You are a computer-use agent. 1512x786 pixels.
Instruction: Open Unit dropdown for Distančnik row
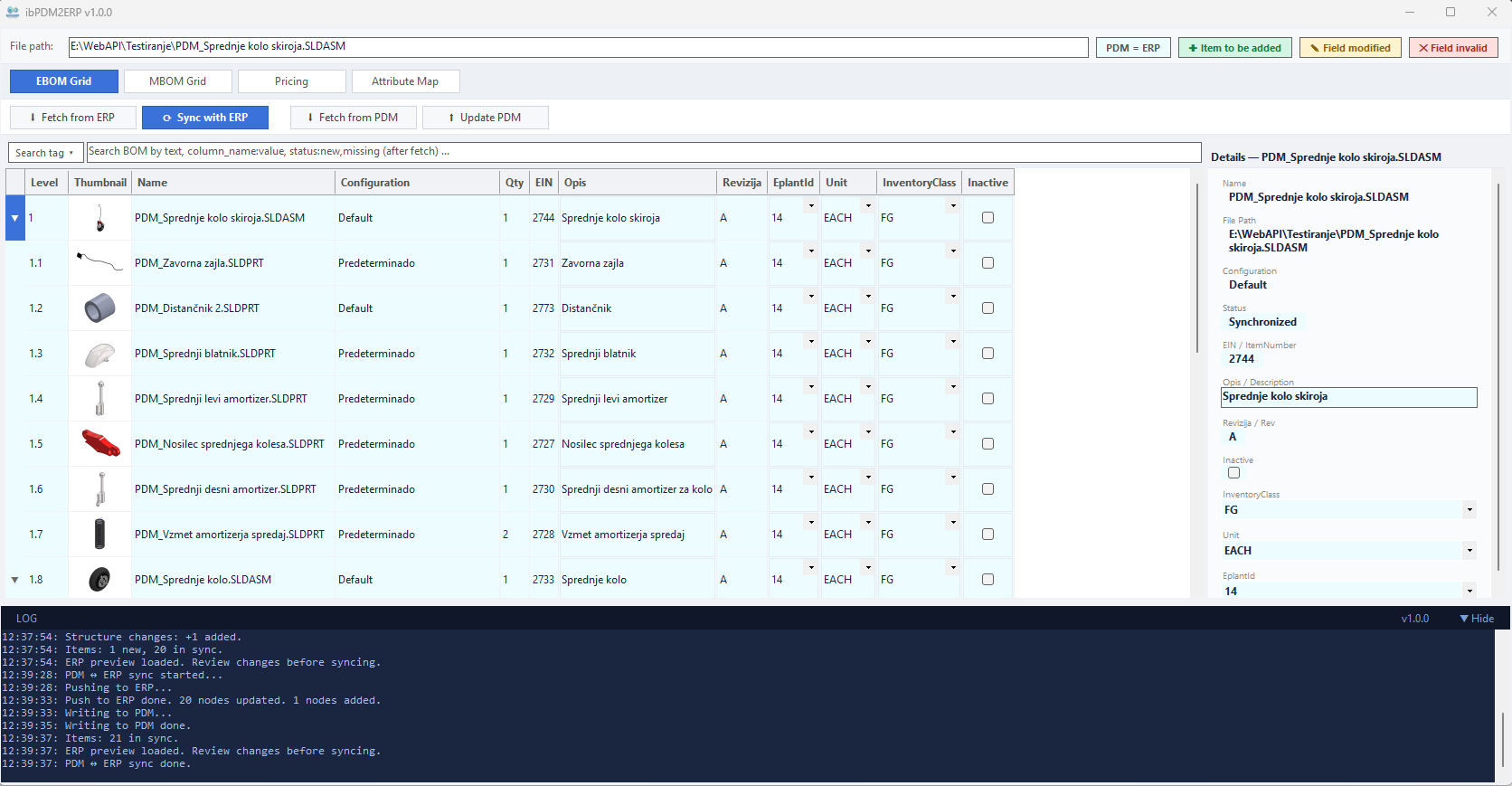[x=868, y=297]
